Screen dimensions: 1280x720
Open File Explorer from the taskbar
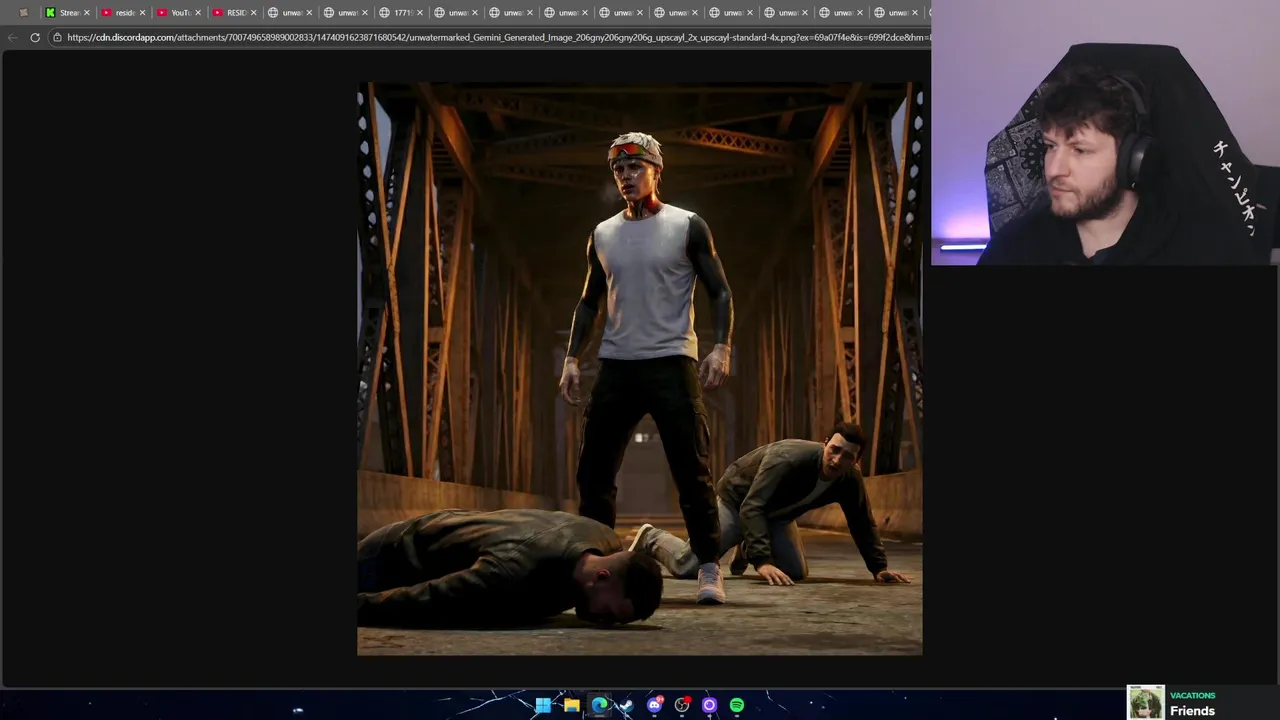571,705
